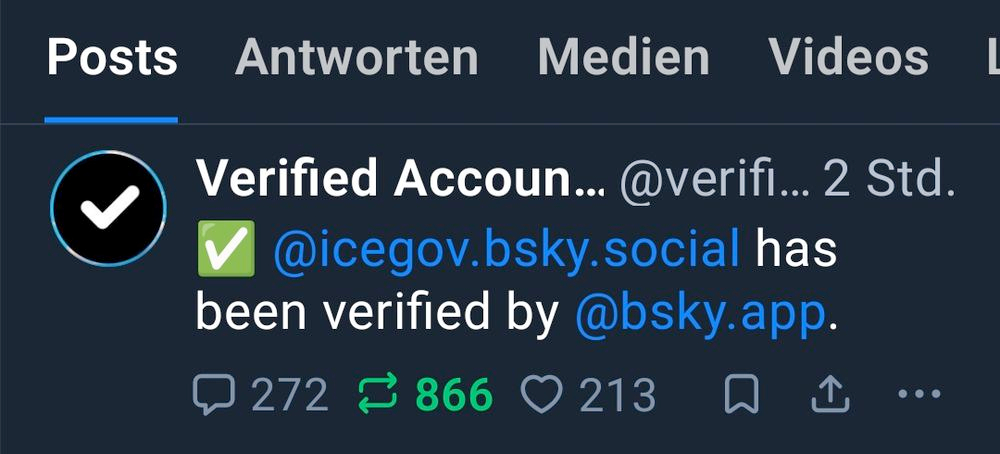Open post via the 2 Std. timestamp
This screenshot has width=1000, height=454.
pyautogui.click(x=889, y=180)
